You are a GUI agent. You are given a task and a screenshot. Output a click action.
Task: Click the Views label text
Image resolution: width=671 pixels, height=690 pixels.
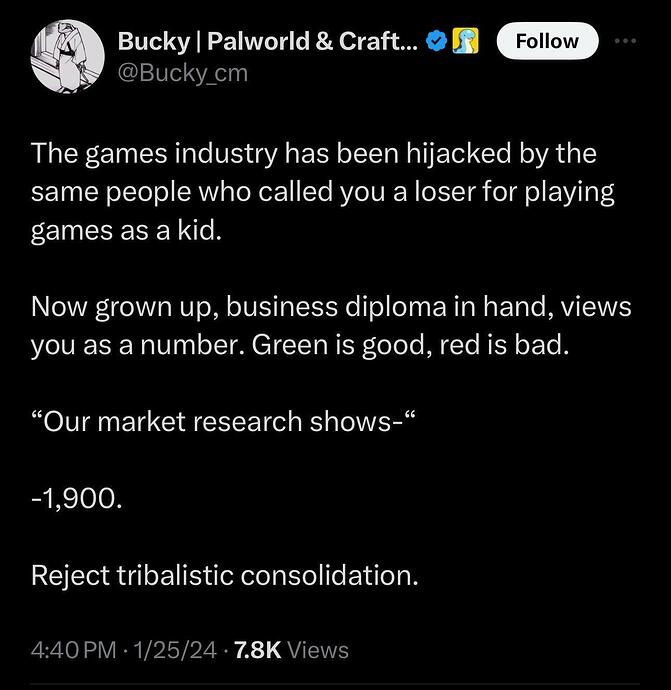tap(318, 650)
